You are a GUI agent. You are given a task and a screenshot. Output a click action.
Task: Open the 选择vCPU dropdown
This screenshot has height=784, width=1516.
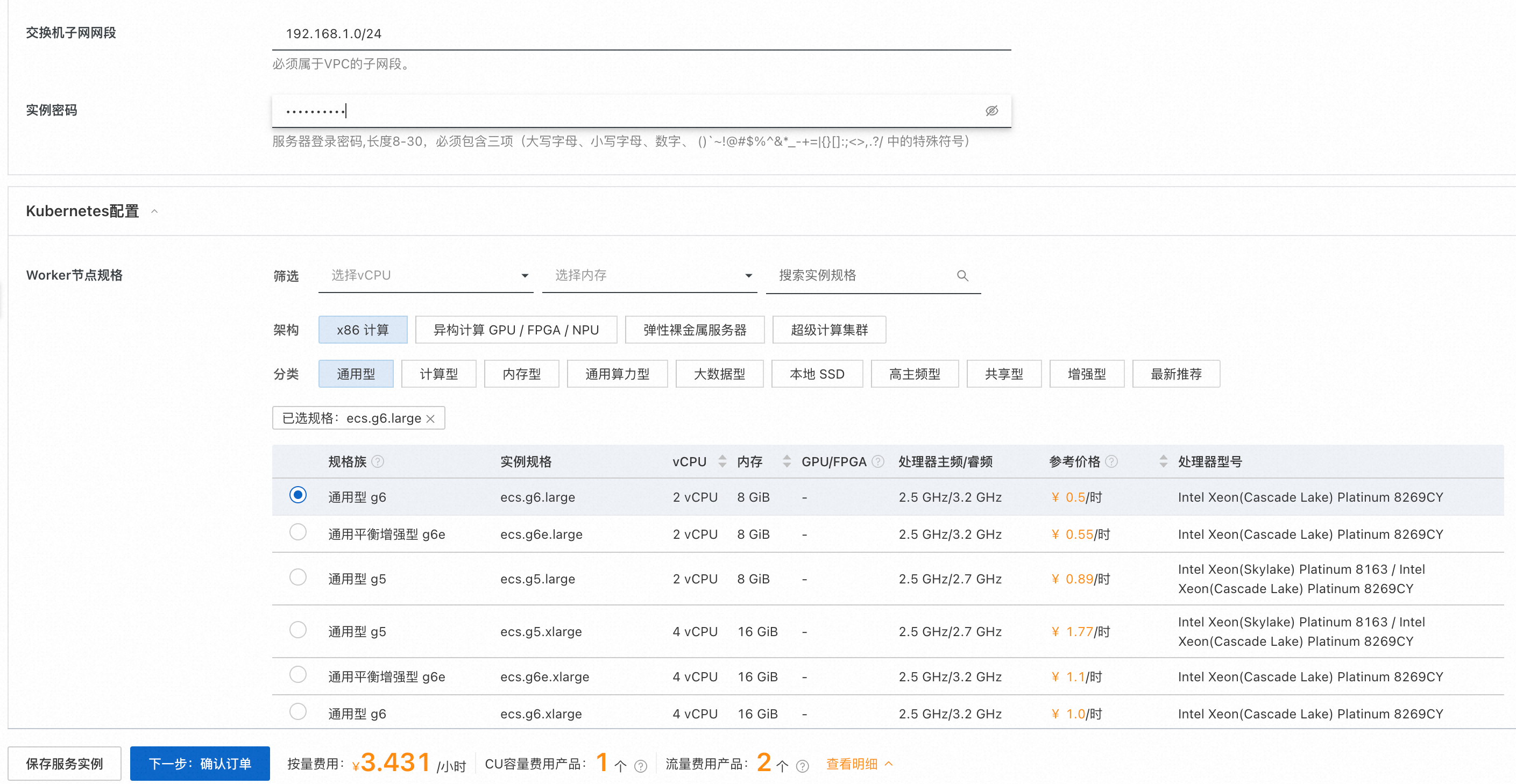click(x=426, y=275)
